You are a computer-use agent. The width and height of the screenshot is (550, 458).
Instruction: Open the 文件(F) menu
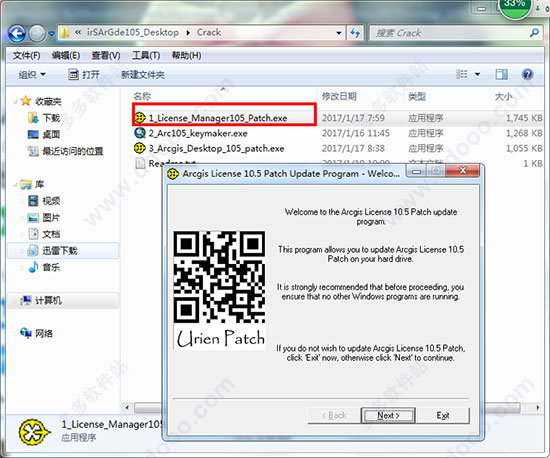26,55
